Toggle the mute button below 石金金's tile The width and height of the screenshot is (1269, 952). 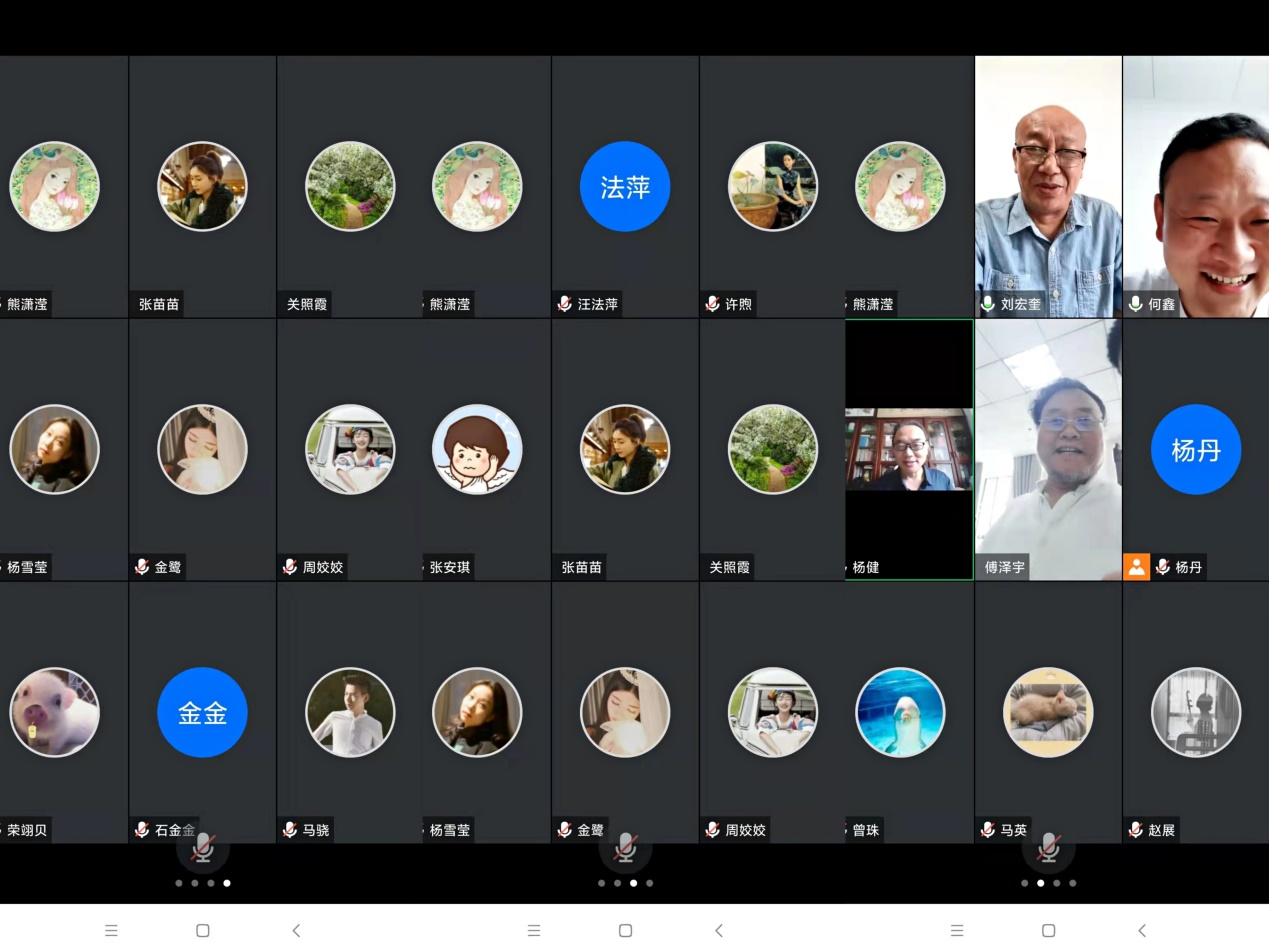click(203, 848)
